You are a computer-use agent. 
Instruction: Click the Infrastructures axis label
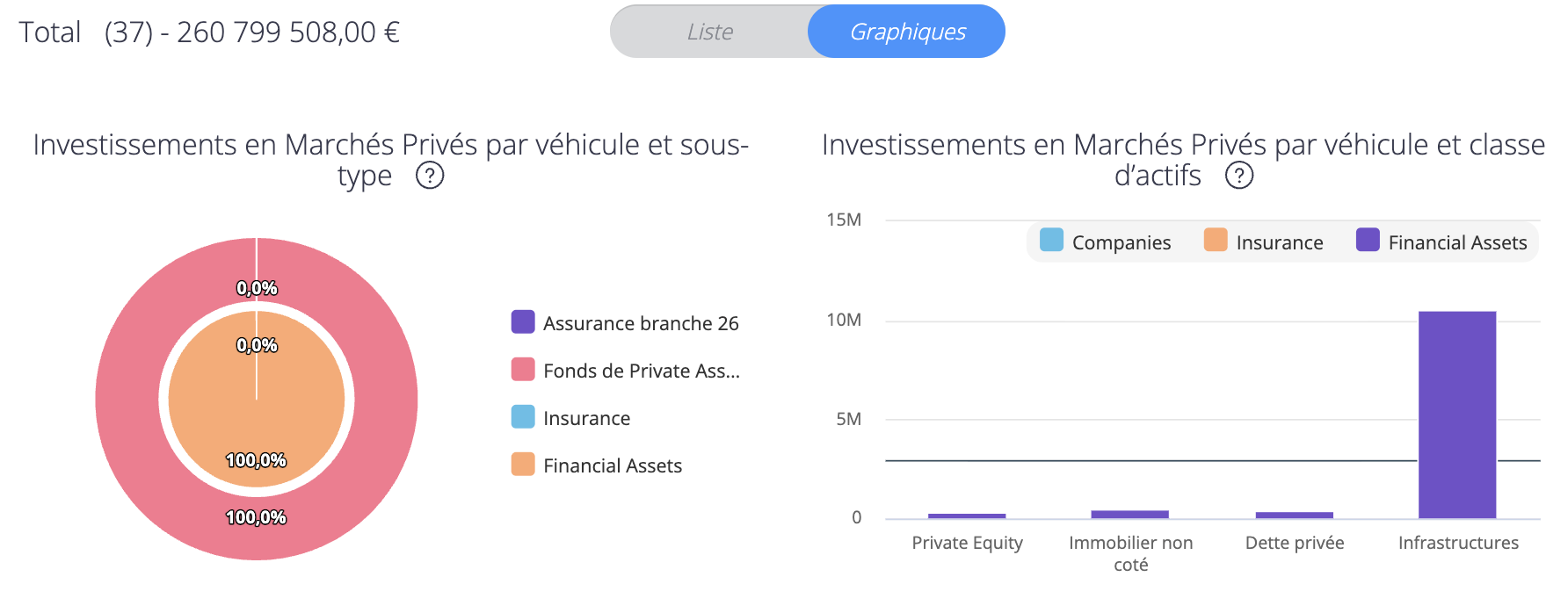click(1458, 543)
